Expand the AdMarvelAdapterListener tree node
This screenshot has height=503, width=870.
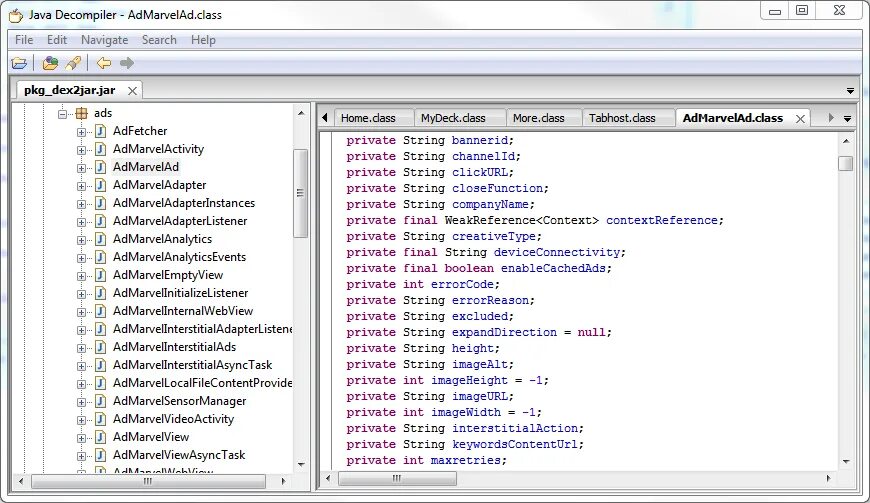click(x=82, y=222)
